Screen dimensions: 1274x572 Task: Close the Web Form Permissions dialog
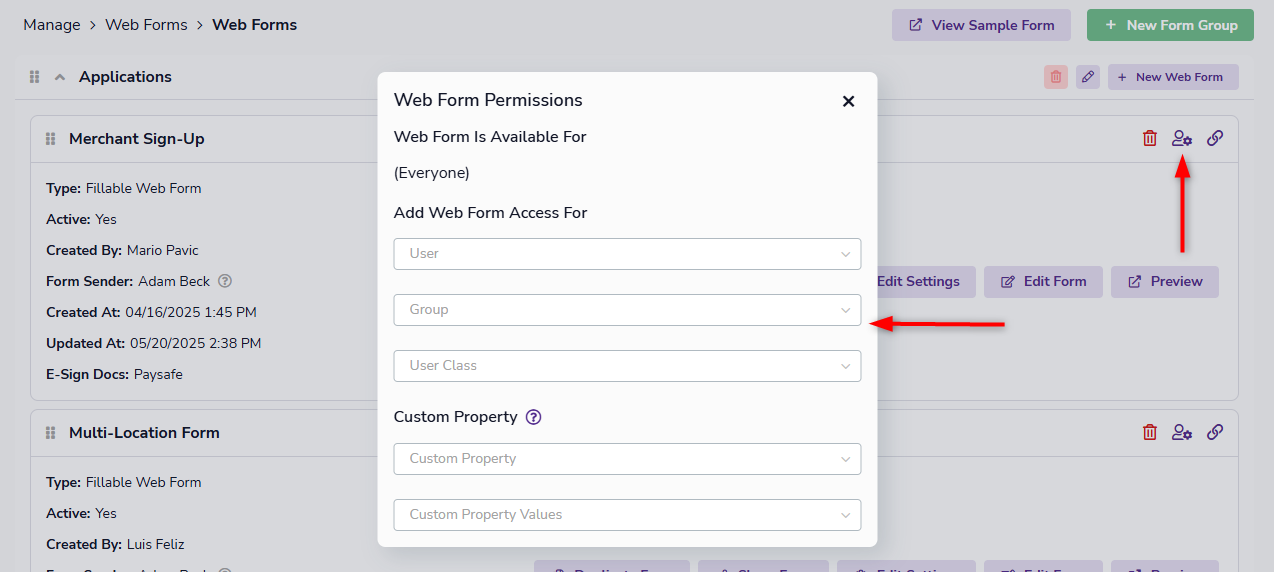pyautogui.click(x=848, y=101)
